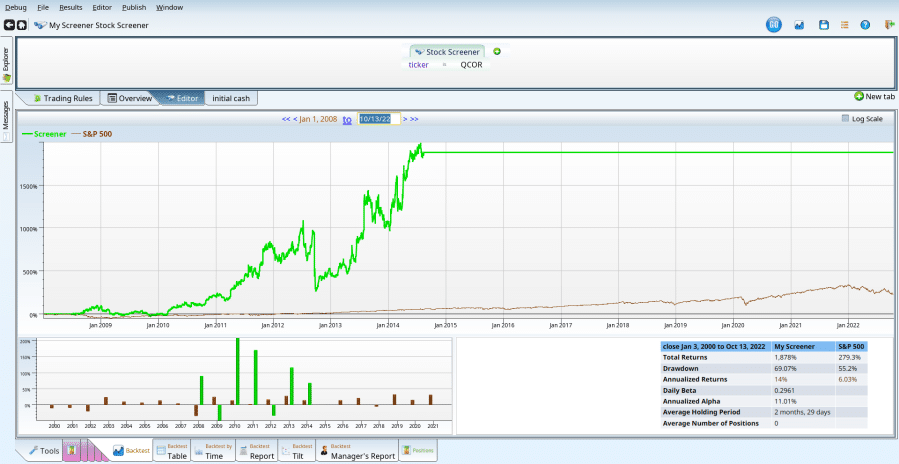Step forward with the single > link
The height and width of the screenshot is (464, 899).
[x=405, y=119]
